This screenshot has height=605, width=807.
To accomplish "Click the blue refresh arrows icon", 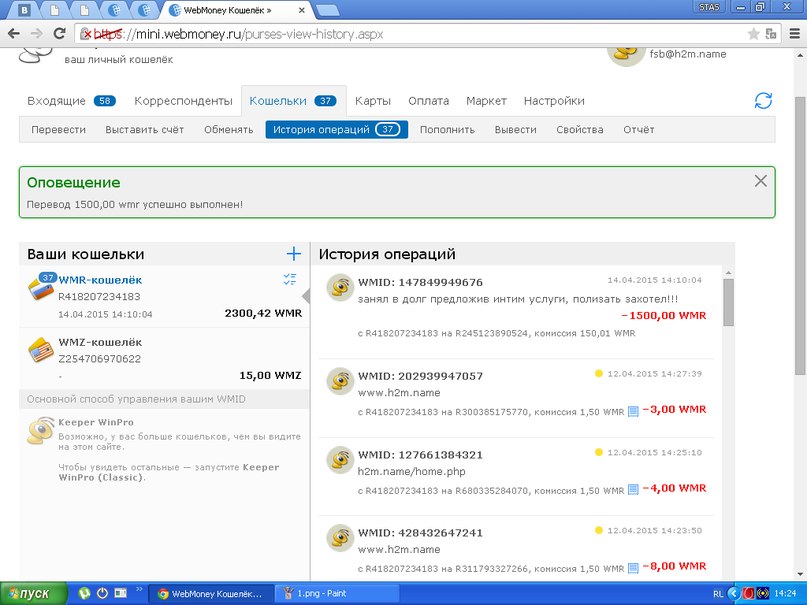I will (x=763, y=100).
